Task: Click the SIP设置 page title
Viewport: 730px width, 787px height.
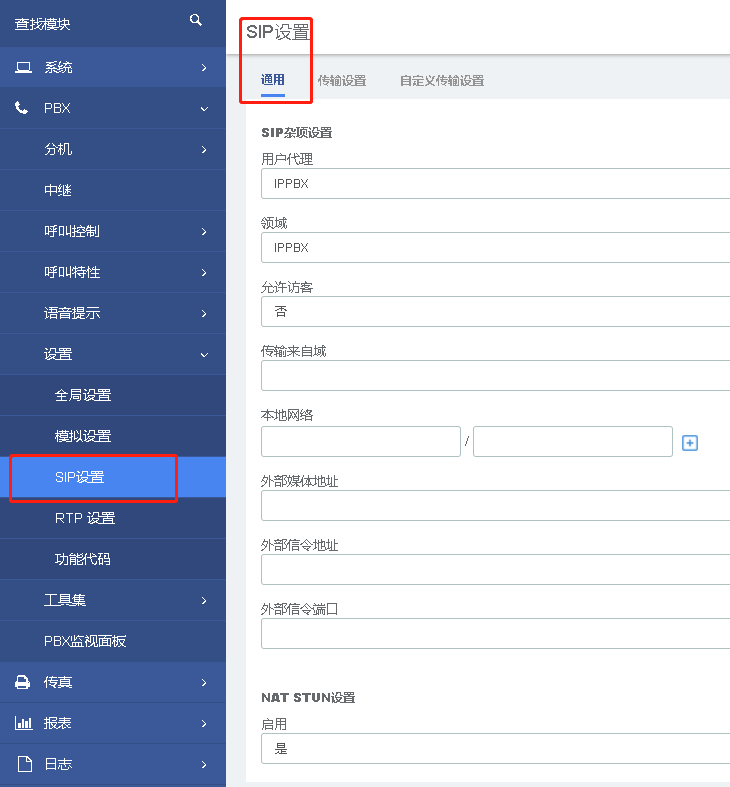Action: tap(278, 32)
